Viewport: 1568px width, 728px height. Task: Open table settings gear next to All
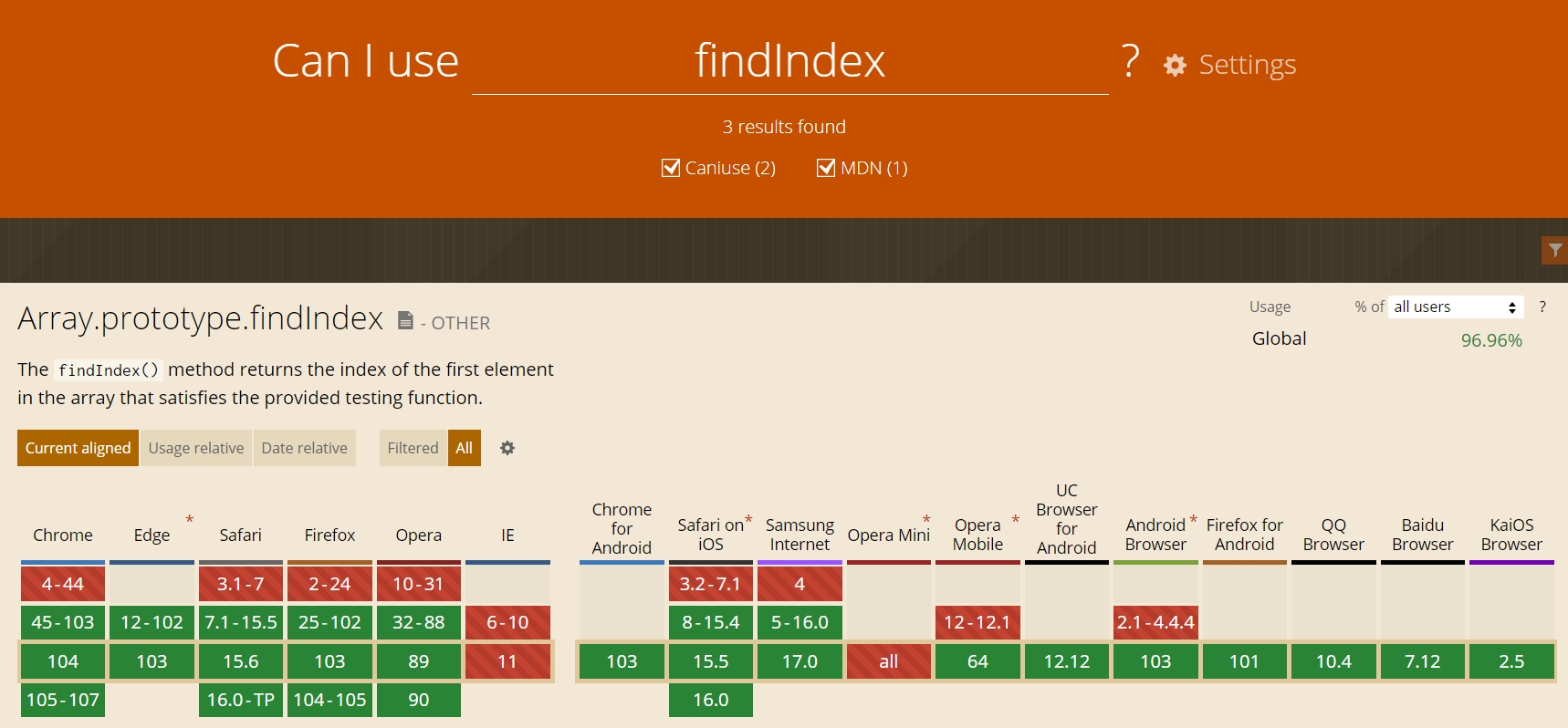pos(507,448)
